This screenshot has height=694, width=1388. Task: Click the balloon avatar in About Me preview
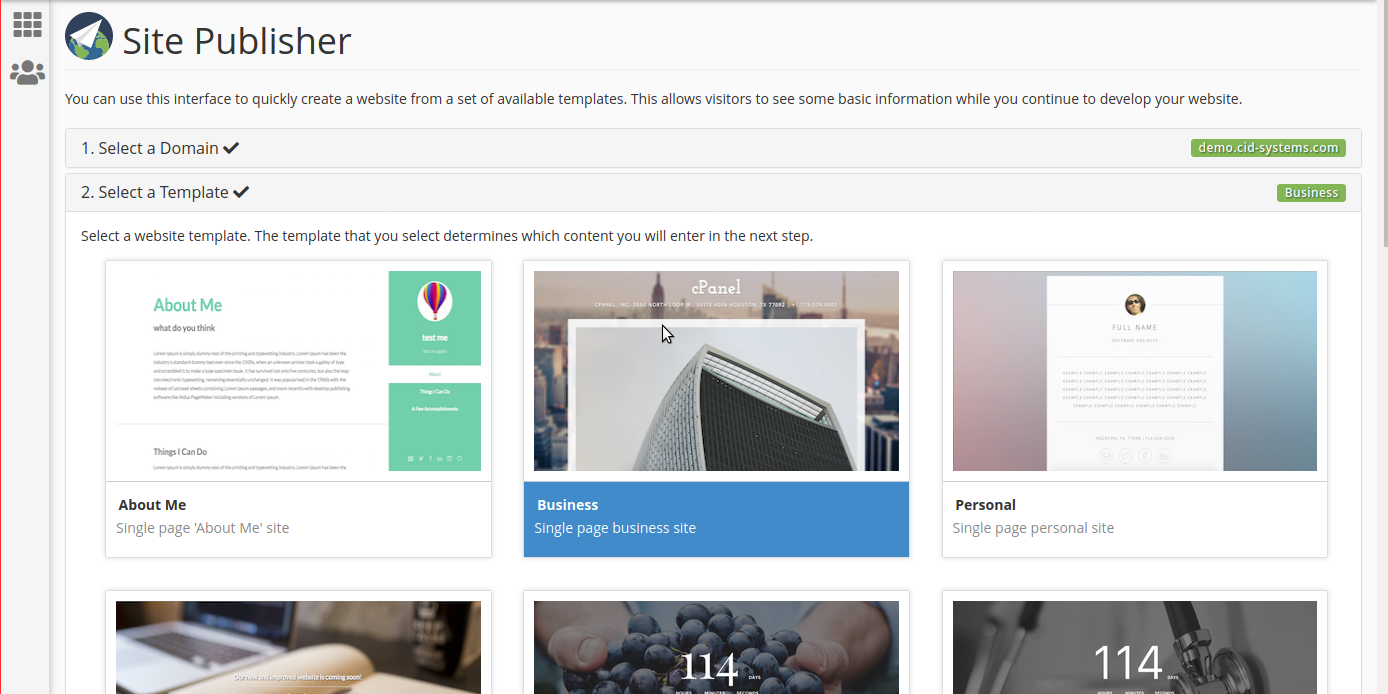tap(434, 300)
